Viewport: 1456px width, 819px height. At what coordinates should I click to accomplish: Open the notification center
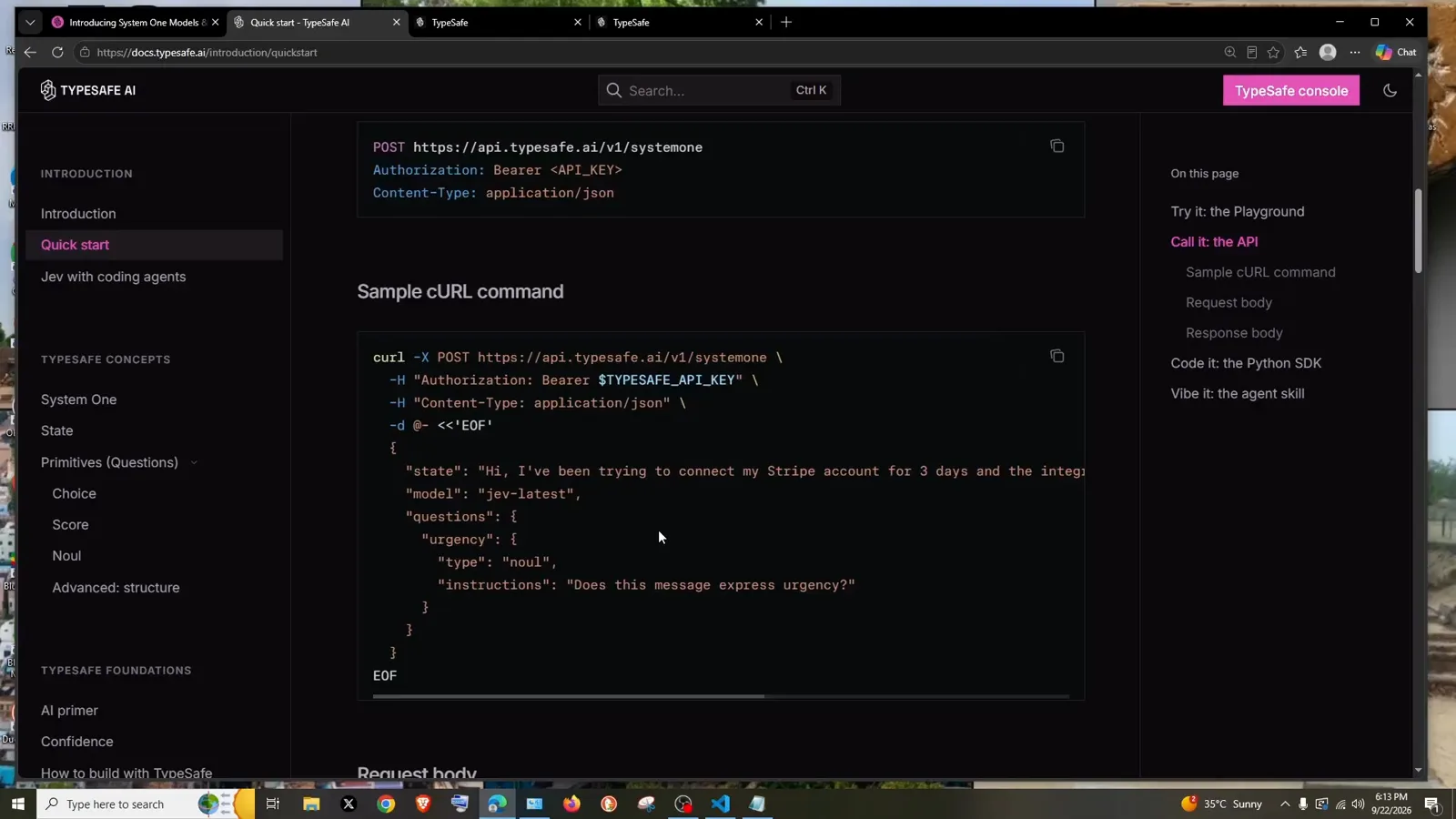point(1431,804)
